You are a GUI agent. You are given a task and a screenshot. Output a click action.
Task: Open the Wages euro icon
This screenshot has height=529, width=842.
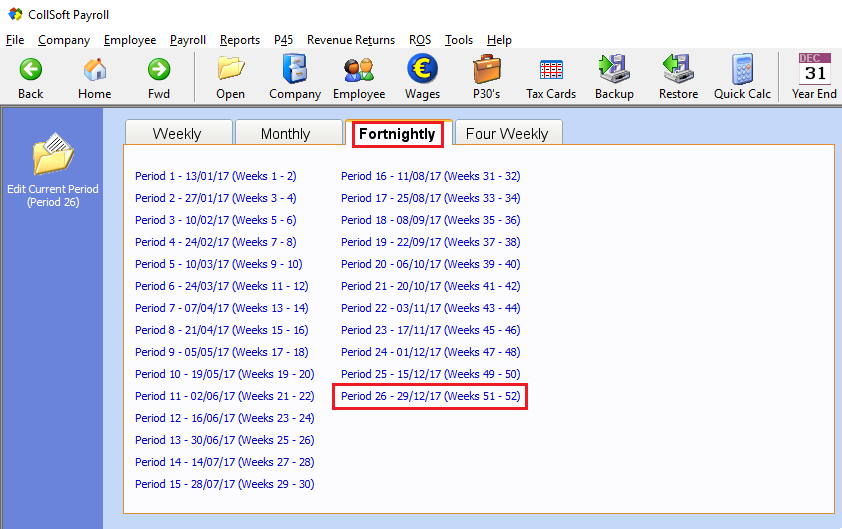[422, 70]
